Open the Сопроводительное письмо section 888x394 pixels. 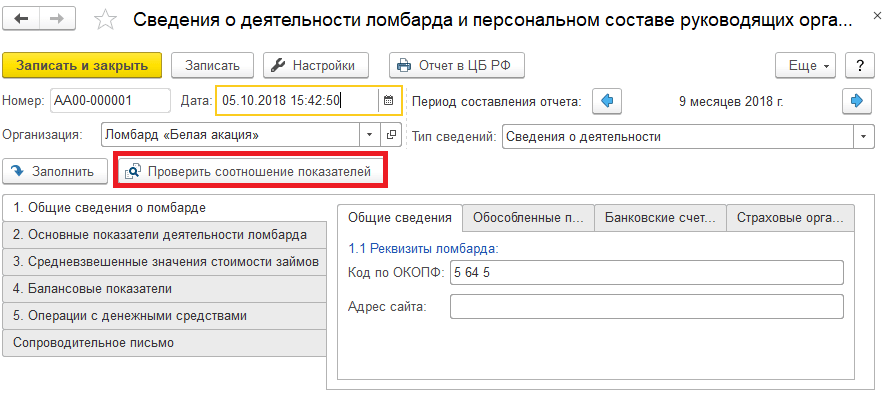[164, 343]
